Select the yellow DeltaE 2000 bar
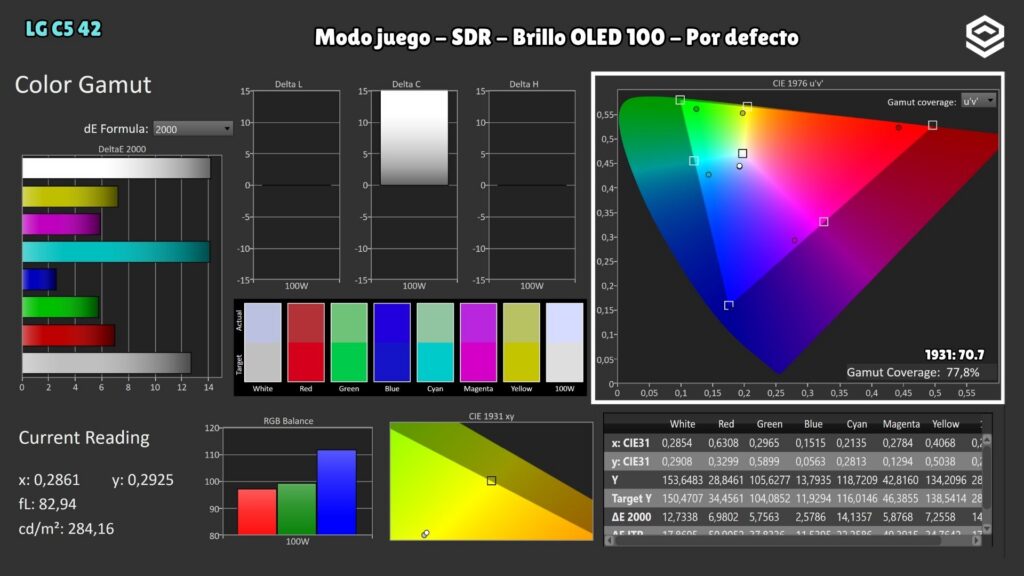Viewport: 1024px width, 576px height. [70, 197]
